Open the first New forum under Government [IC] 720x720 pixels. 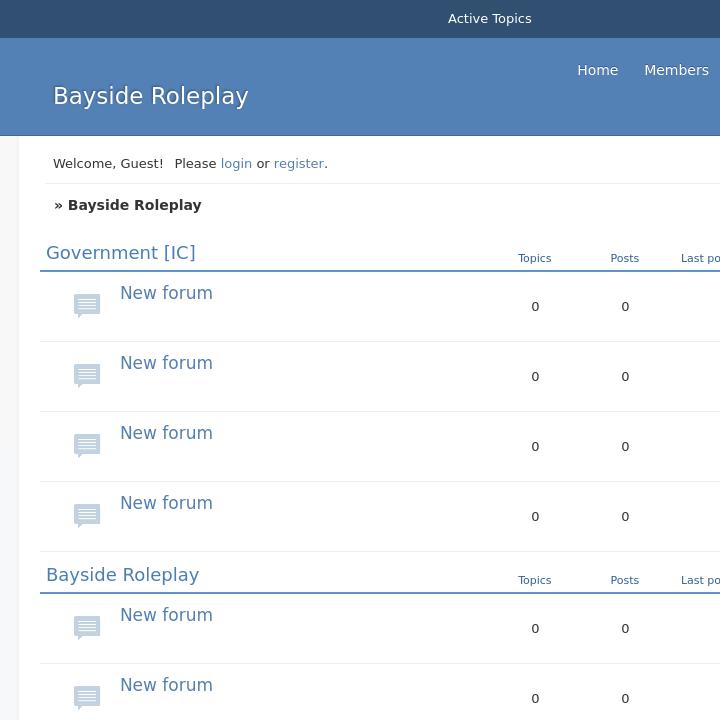166,293
